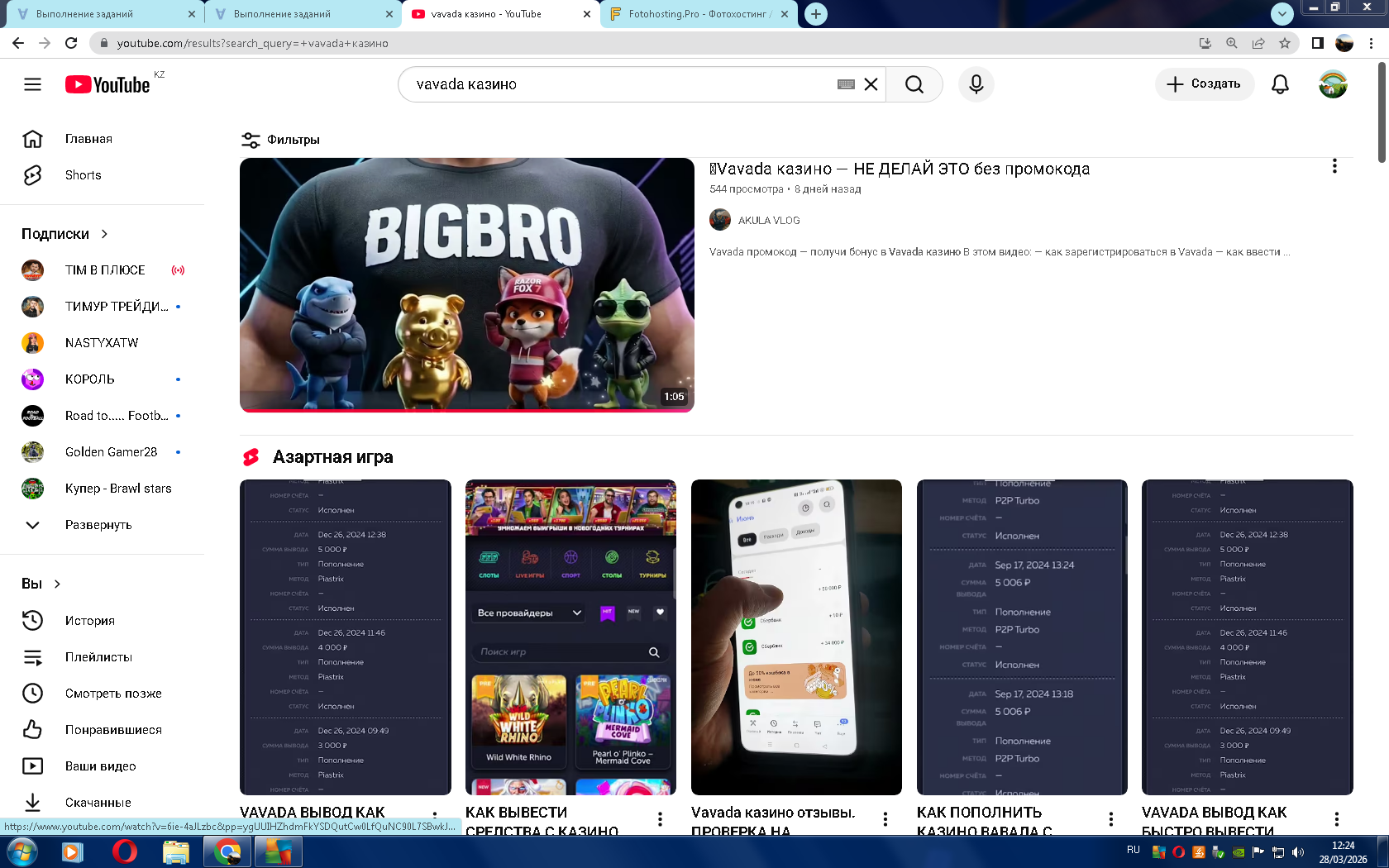Screen dimensions: 1389x868
Task: Open the Short thumbnail showing 'P2P Turbo' transactions
Action: tap(1022, 637)
